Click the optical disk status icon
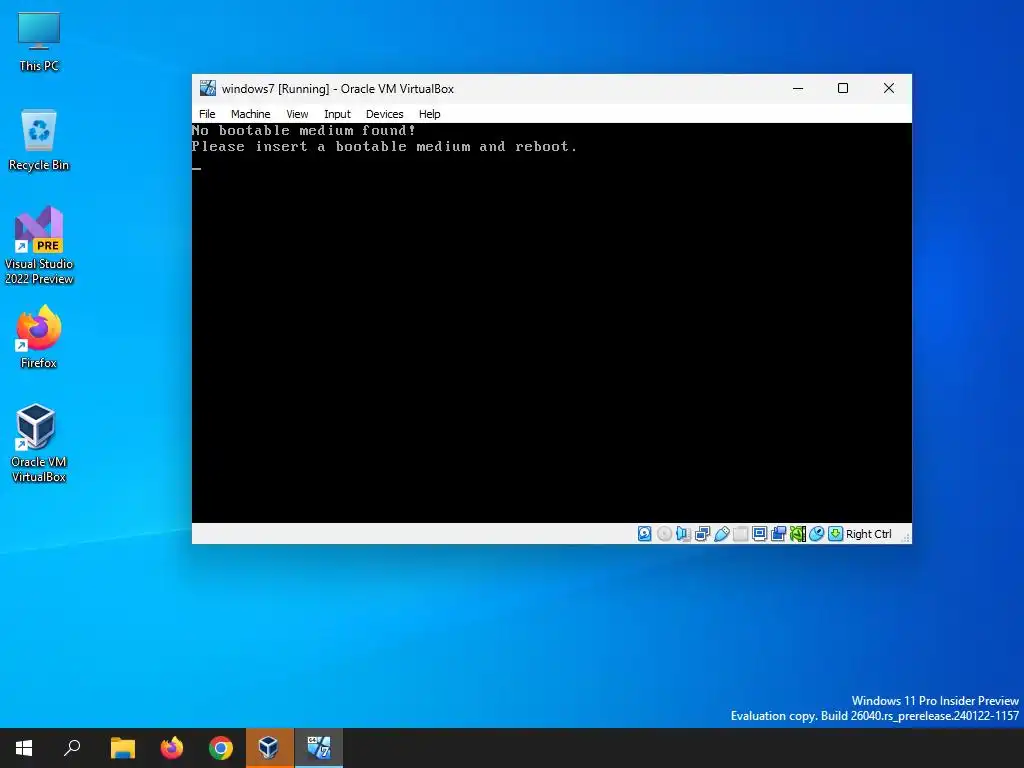The height and width of the screenshot is (768, 1024). tap(664, 534)
